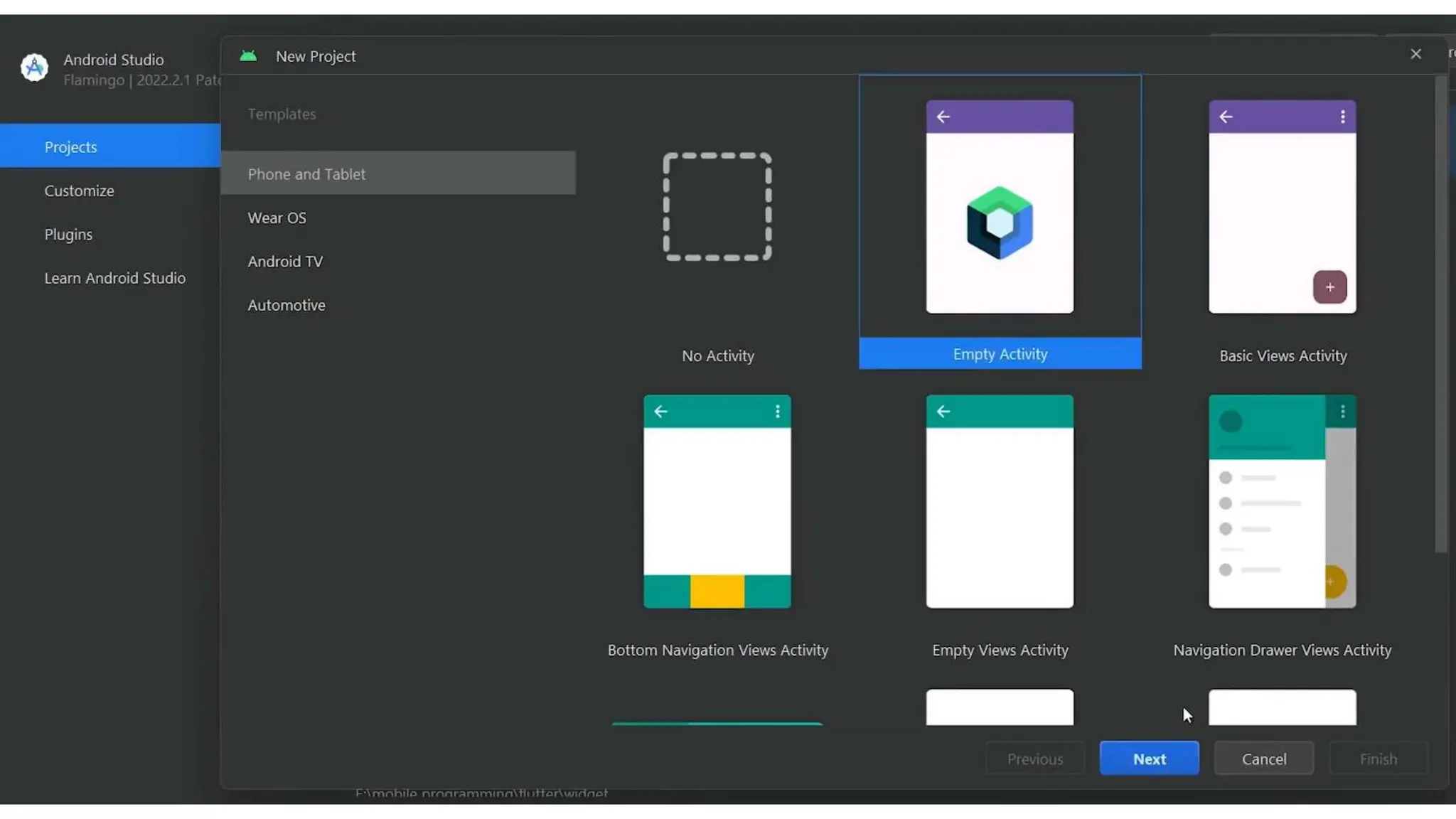Choose the Empty Views Activity template
This screenshot has width=1456, height=819.
[x=1000, y=501]
